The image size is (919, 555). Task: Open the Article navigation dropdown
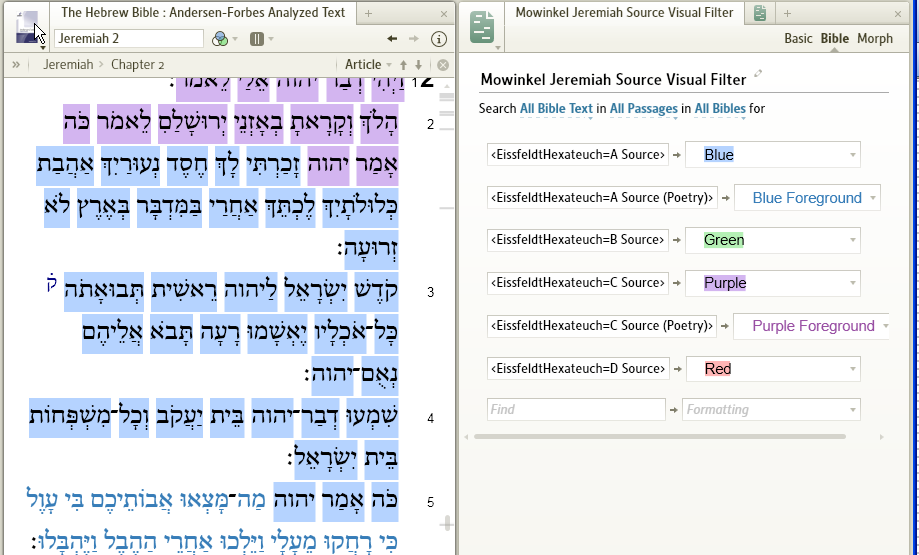click(368, 64)
